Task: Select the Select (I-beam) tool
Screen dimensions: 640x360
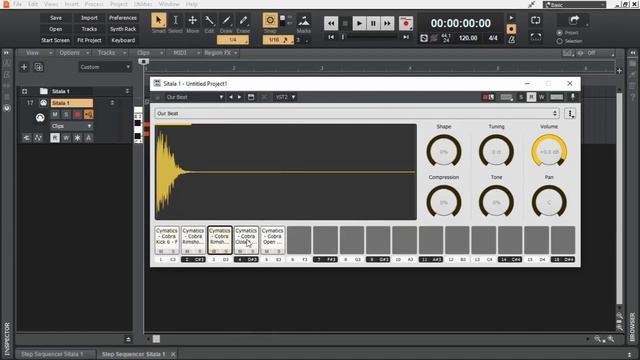Action: point(176,20)
